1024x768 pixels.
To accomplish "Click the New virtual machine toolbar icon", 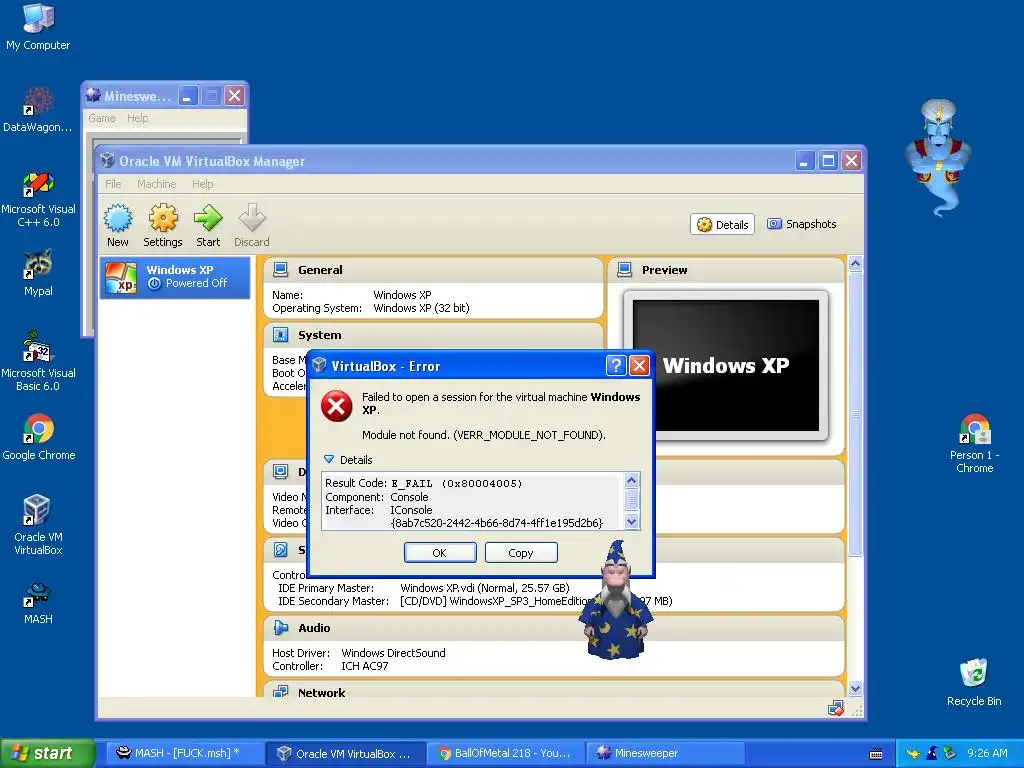I will pyautogui.click(x=118, y=218).
